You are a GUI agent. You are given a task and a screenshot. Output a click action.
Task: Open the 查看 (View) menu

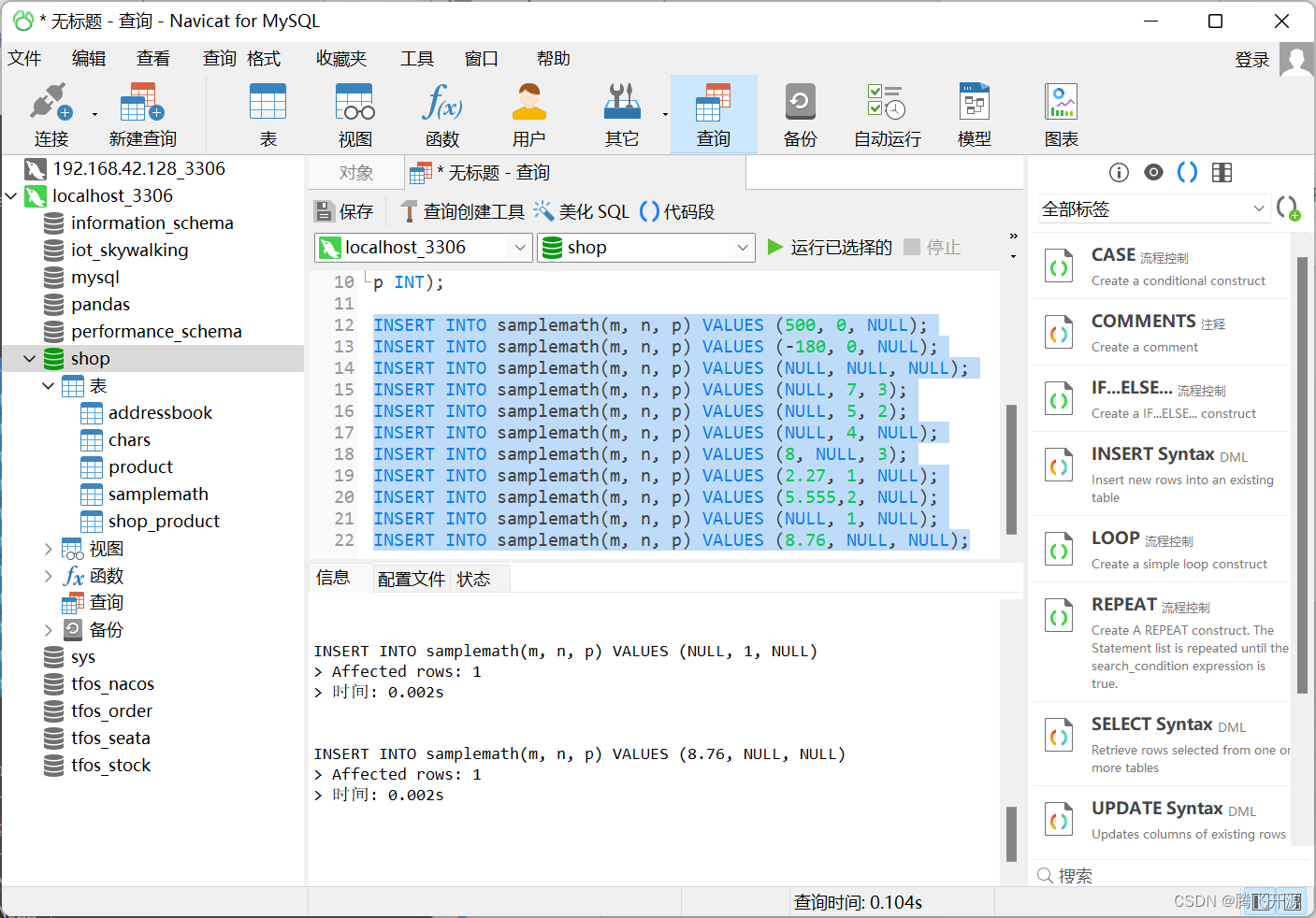click(x=153, y=59)
